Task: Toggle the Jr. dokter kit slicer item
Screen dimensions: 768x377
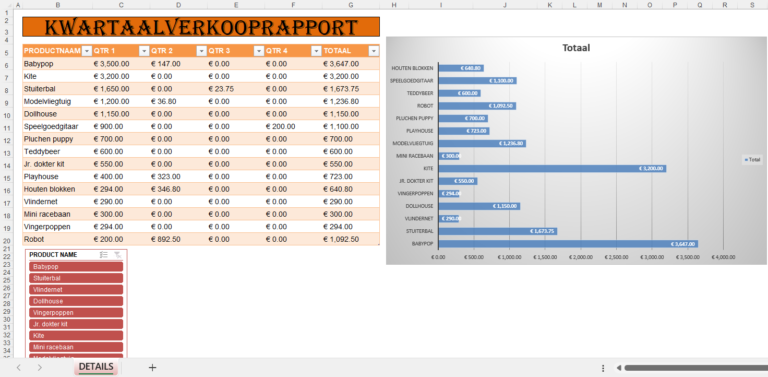Action: click(76, 324)
